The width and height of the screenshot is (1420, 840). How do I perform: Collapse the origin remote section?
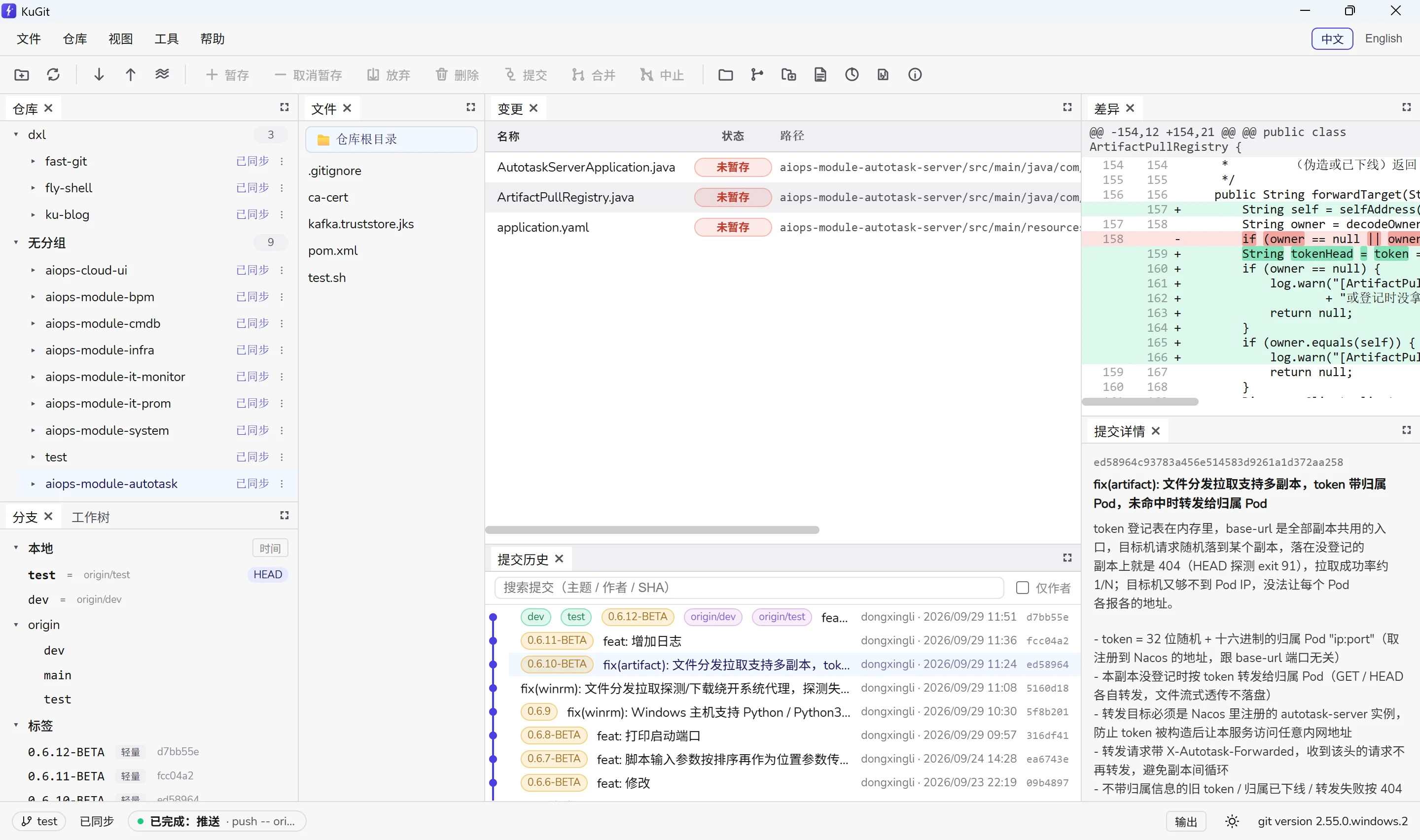tap(16, 625)
